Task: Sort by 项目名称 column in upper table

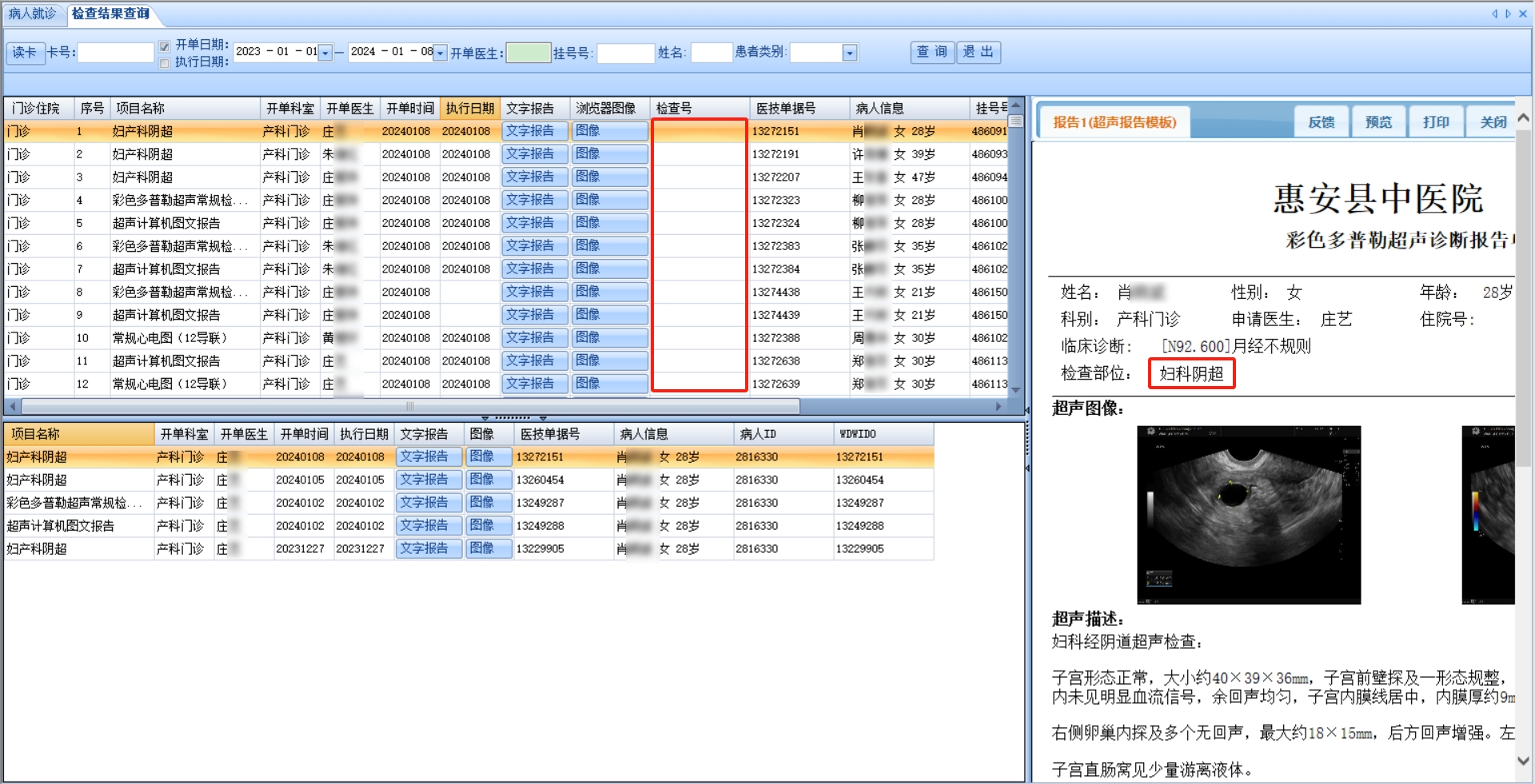Action: point(185,109)
